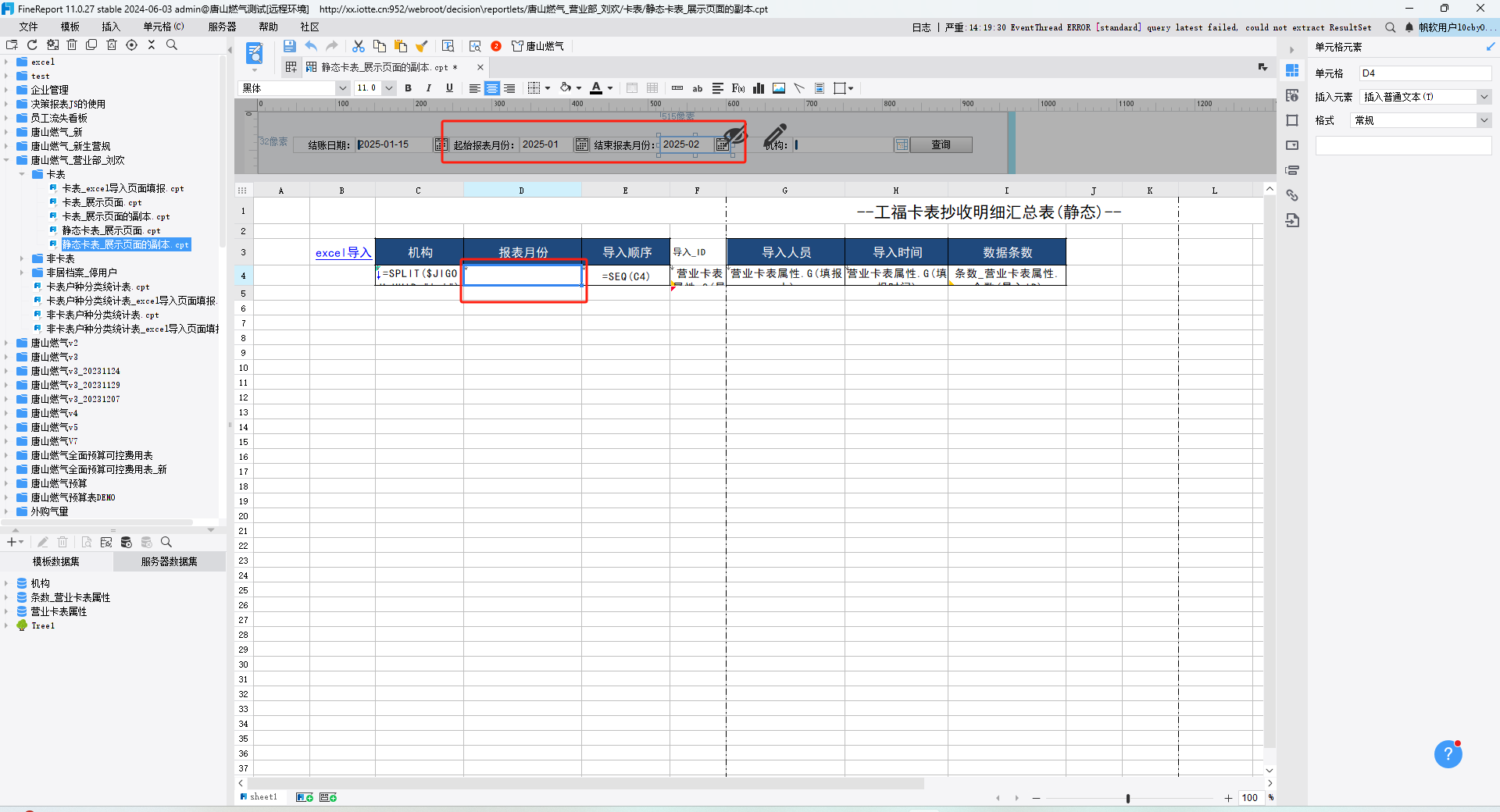Click the 查询 button in parameter panel
This screenshot has height=812, width=1500.
[941, 144]
